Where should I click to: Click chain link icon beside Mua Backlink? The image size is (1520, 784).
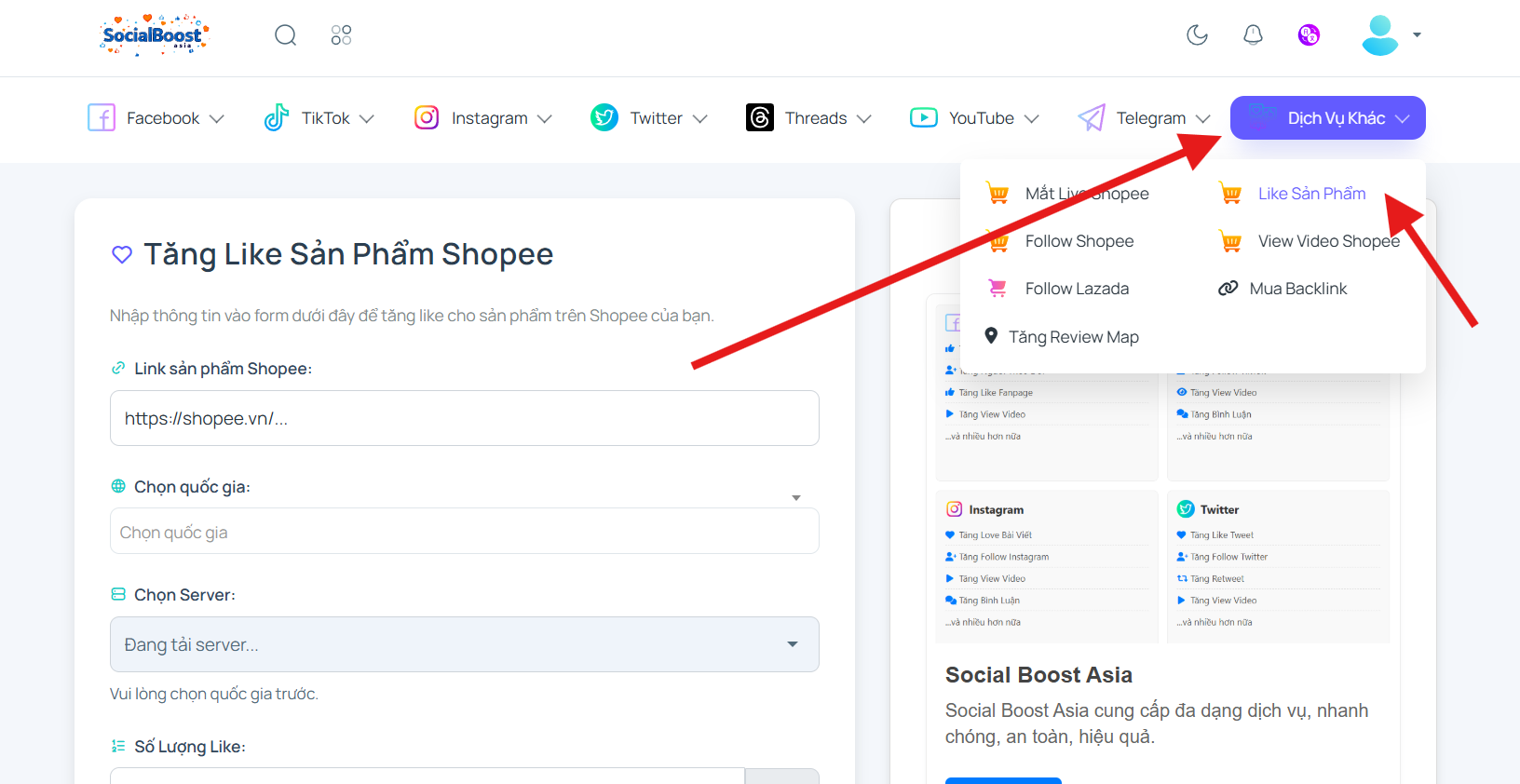1228,289
